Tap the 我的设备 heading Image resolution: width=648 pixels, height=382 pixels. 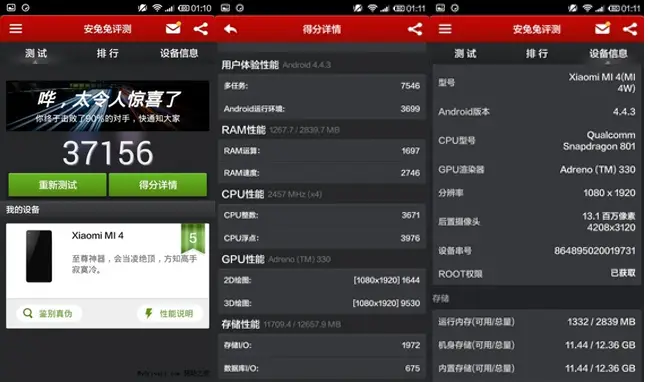click(23, 210)
